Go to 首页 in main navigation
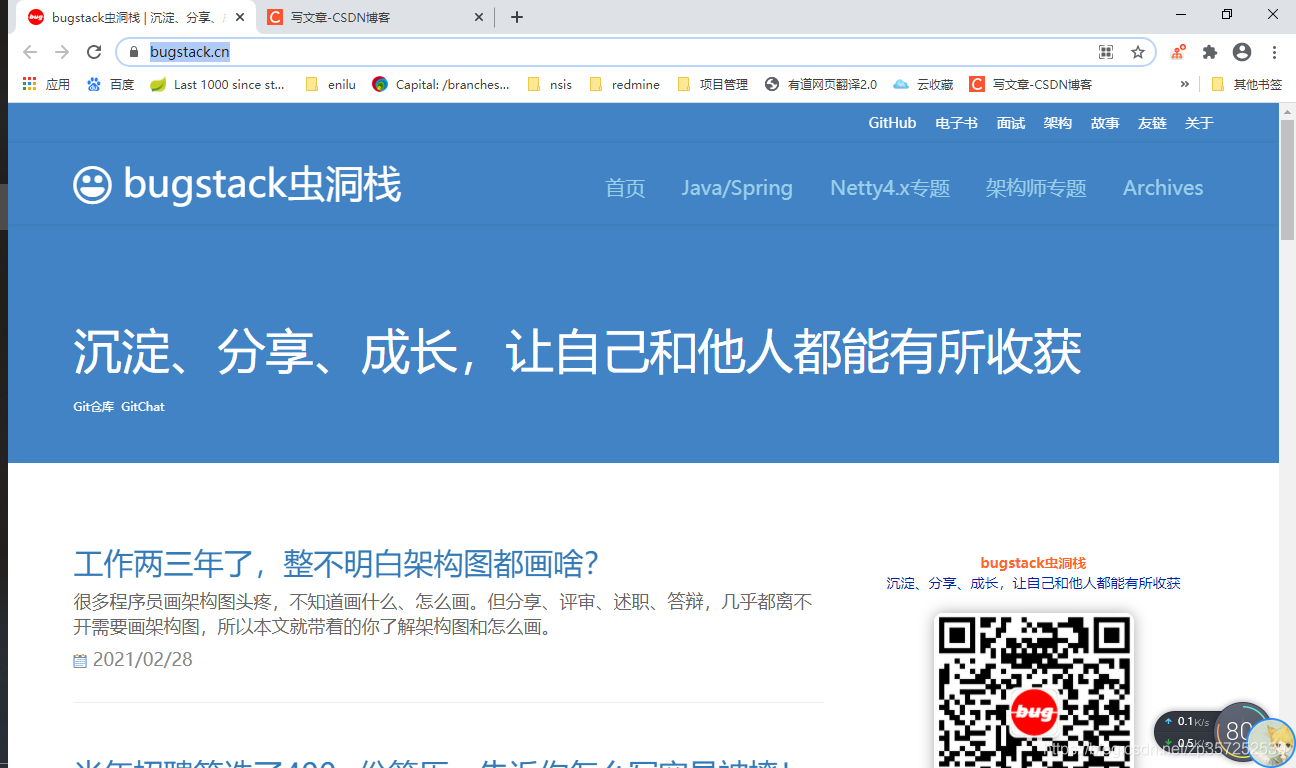This screenshot has width=1296, height=768. 626,188
